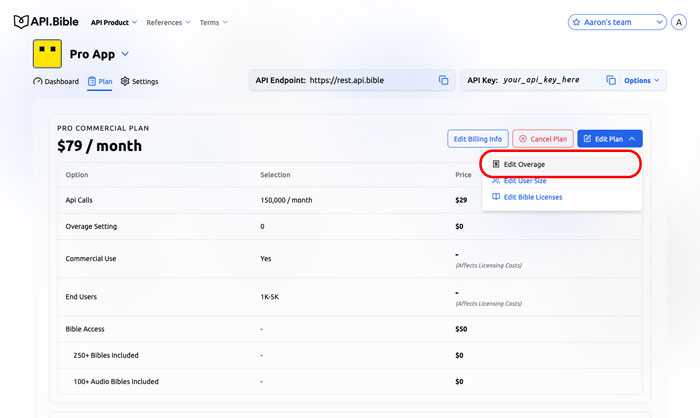Click Edit Billing Info button
The image size is (700, 418).
[478, 139]
